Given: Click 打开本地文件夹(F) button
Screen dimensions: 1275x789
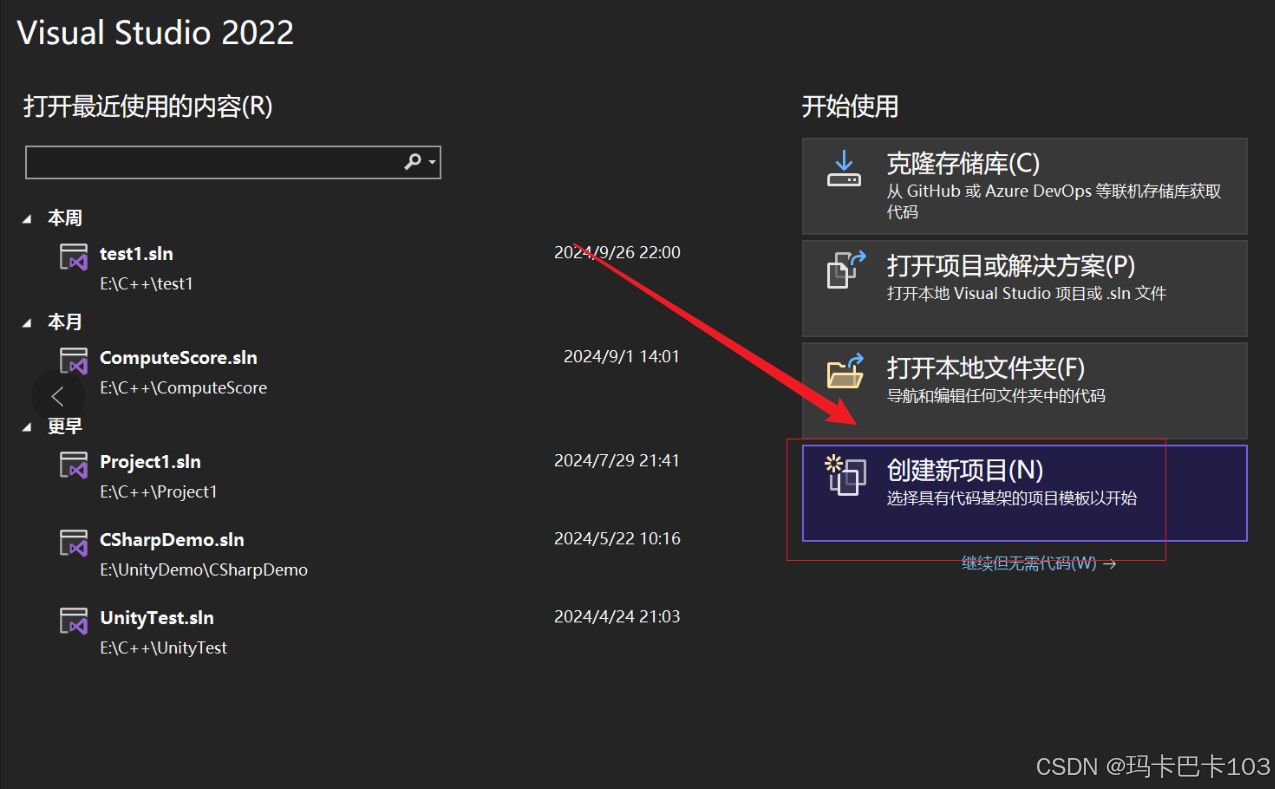Looking at the screenshot, I should point(1025,390).
